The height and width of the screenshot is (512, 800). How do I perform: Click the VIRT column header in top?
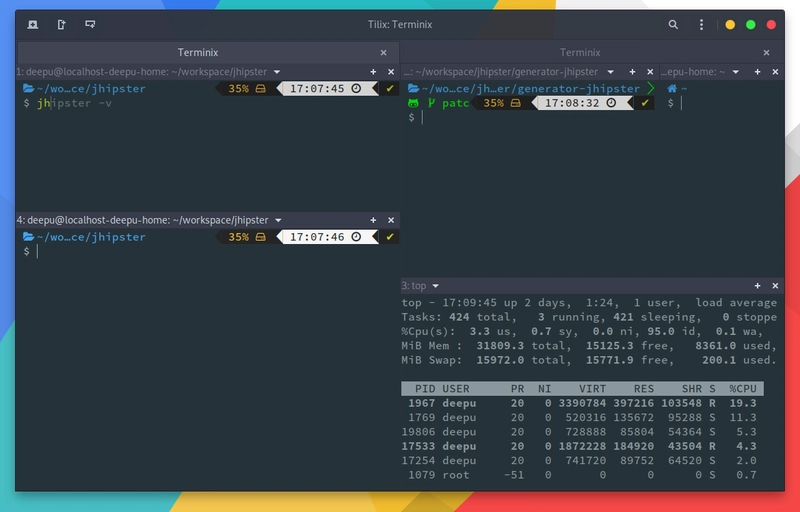click(x=593, y=389)
